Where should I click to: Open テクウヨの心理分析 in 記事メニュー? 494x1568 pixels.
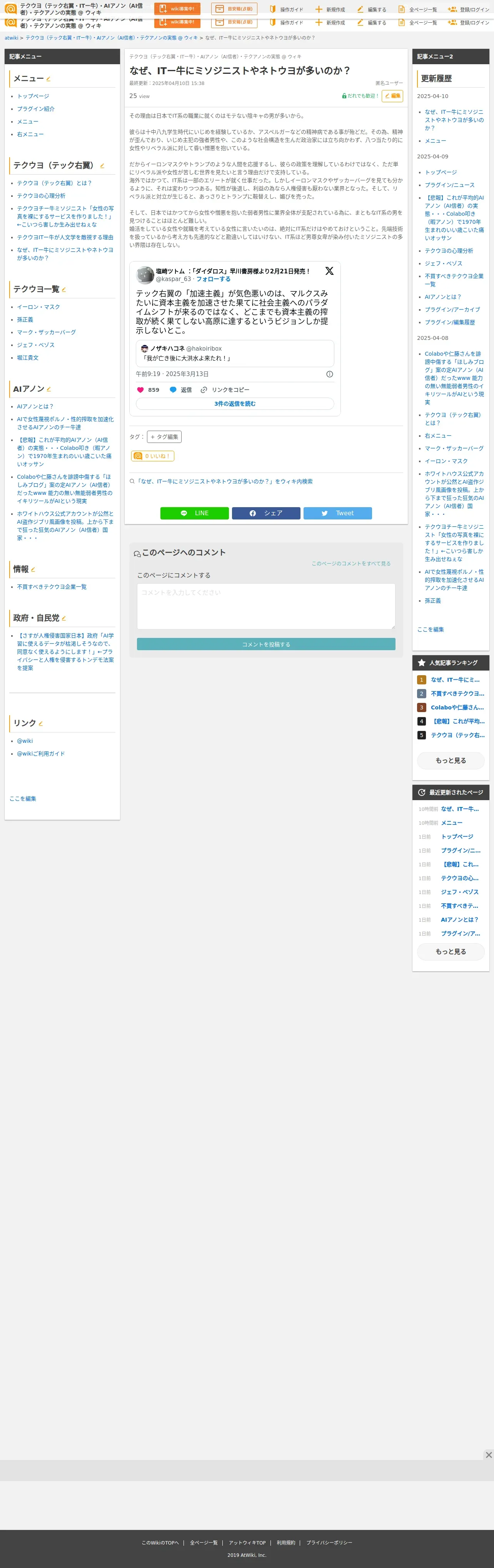click(x=41, y=196)
